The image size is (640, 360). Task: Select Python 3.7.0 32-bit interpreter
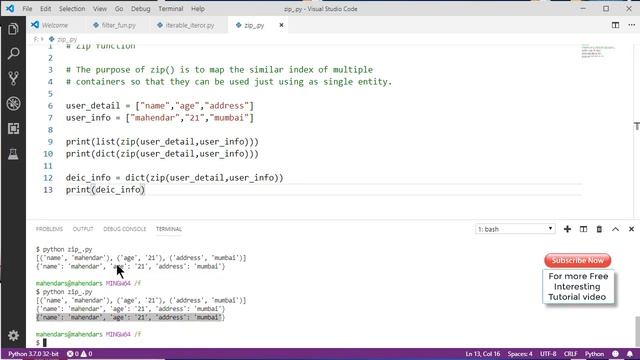(x=33, y=354)
